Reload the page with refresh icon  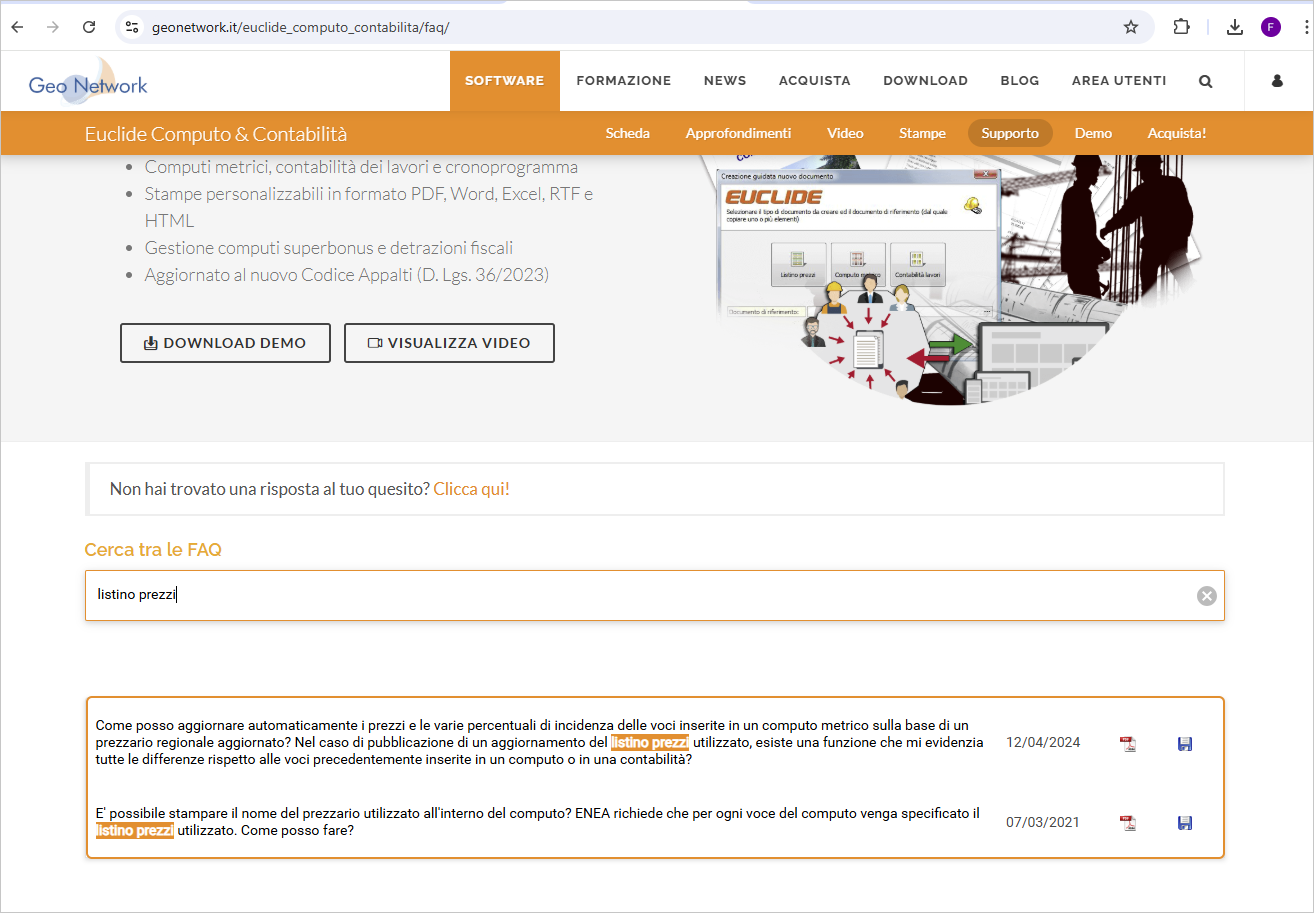pos(89,27)
